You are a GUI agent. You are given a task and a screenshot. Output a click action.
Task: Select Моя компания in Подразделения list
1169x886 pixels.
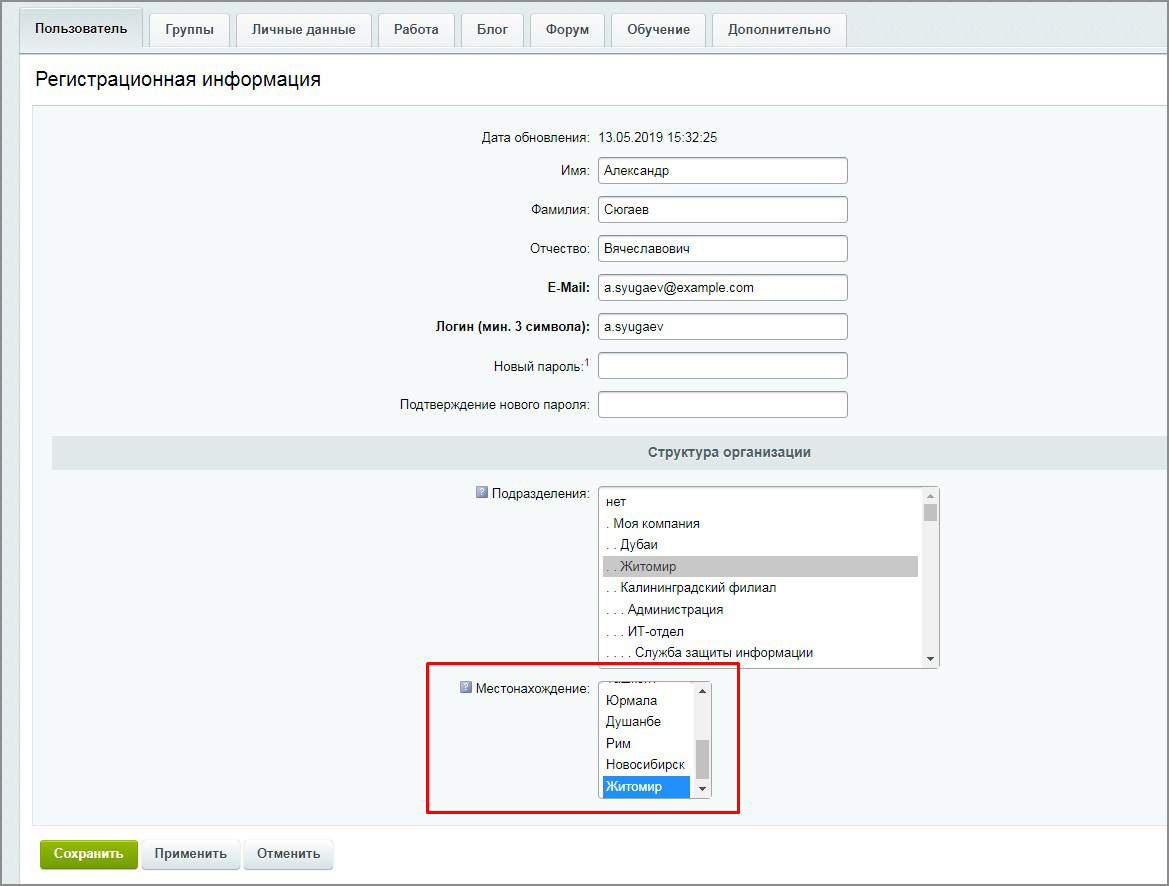point(760,524)
